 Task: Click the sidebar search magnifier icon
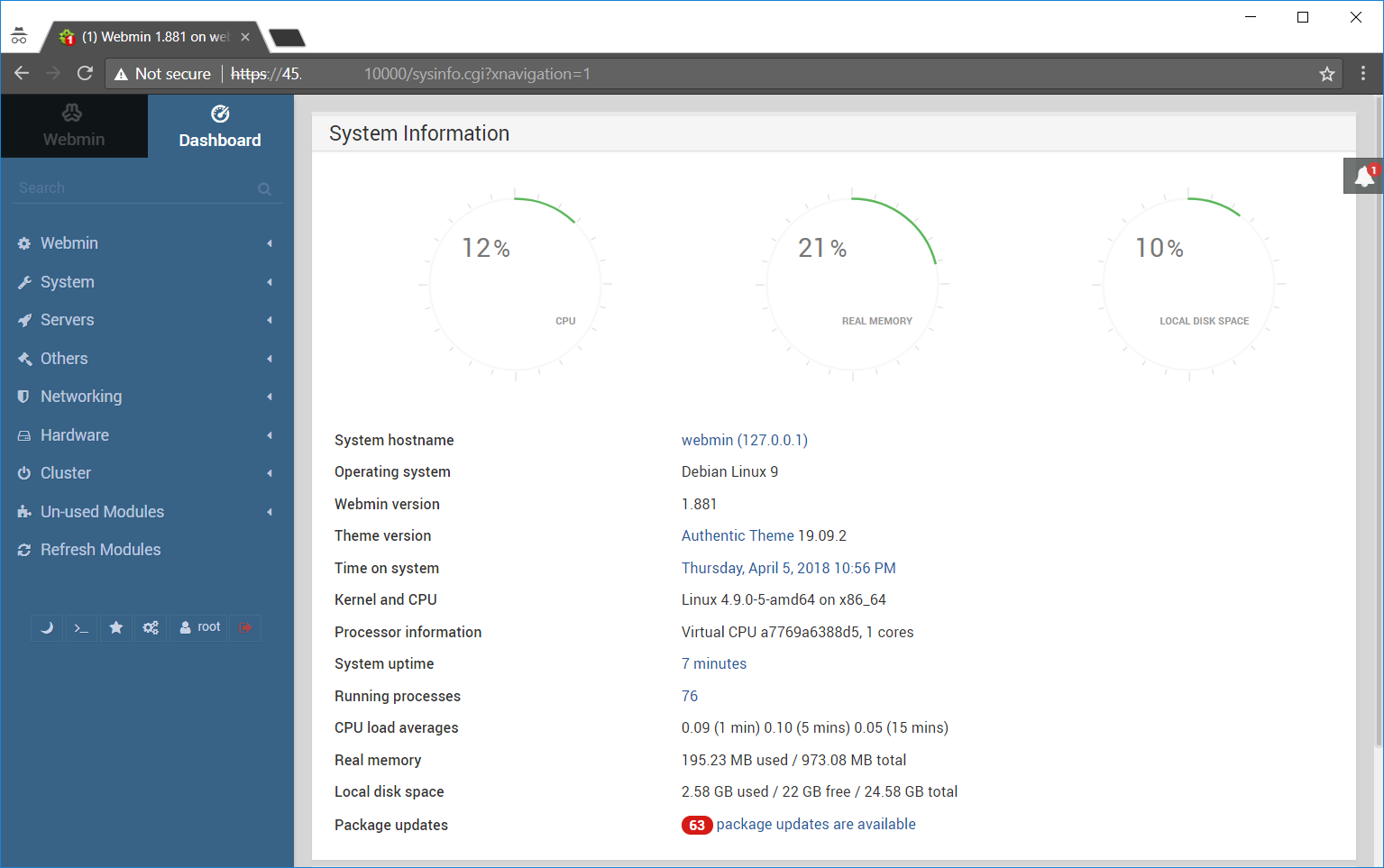coord(264,188)
